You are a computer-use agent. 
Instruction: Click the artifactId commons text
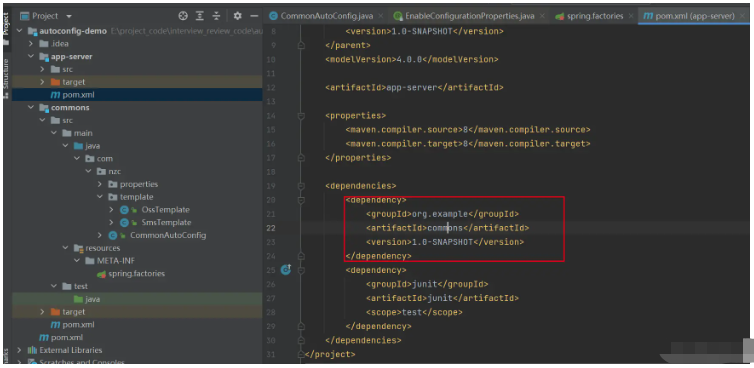click(x=445, y=228)
